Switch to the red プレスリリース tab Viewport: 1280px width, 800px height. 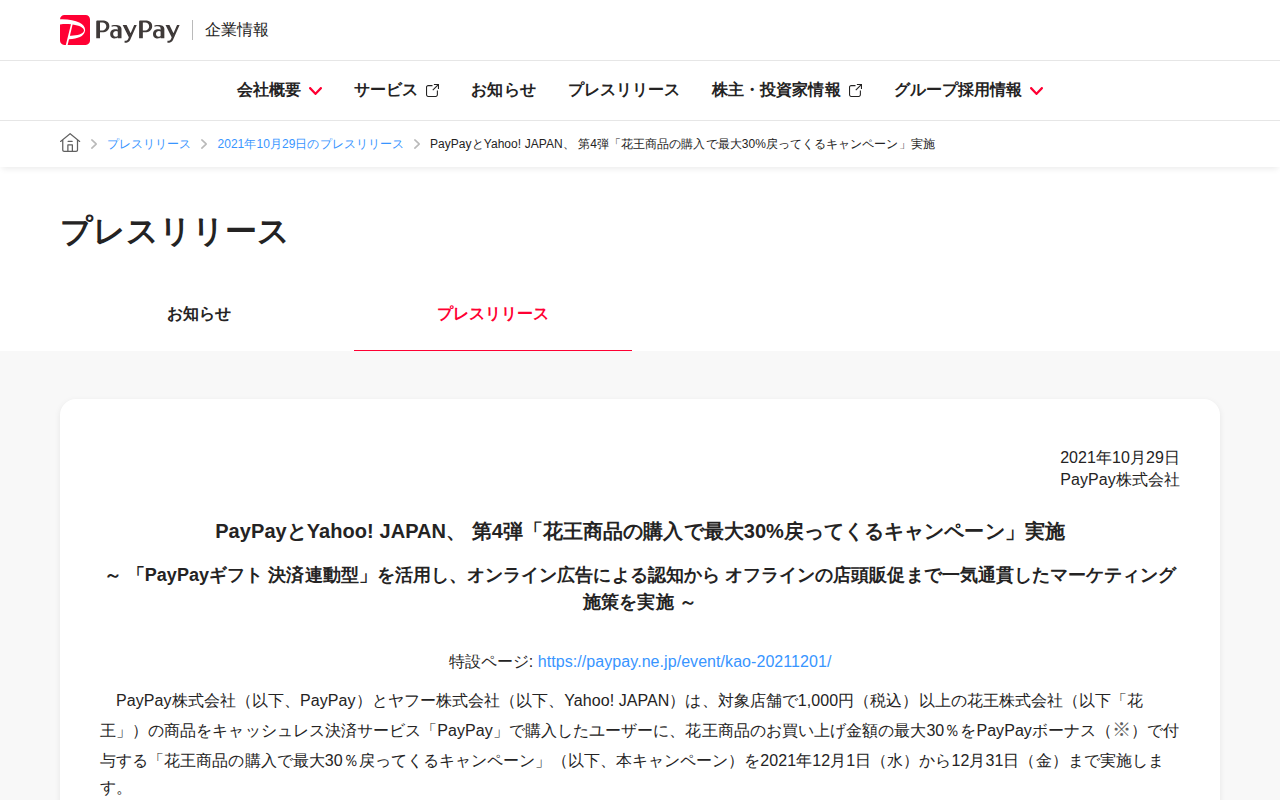coord(493,314)
